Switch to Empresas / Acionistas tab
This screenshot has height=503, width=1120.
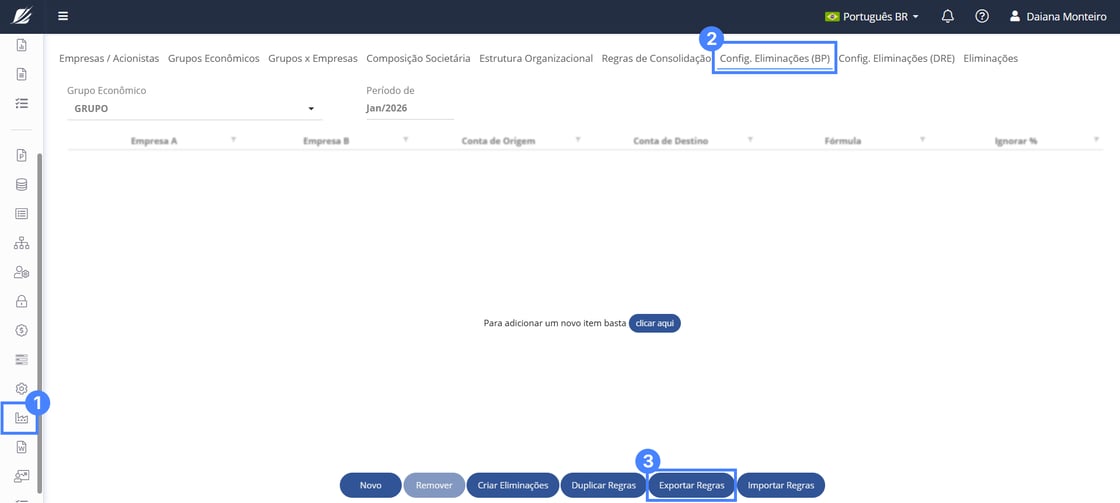109,59
